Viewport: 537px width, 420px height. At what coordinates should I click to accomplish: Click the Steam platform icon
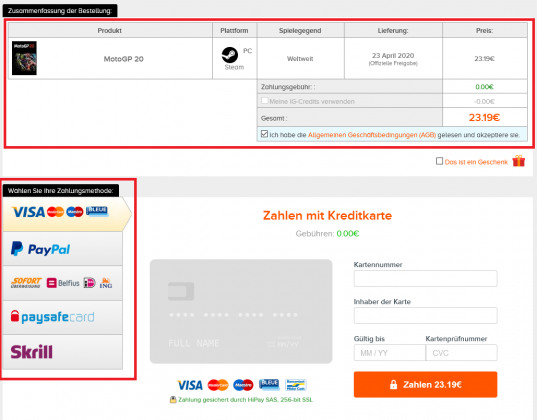tap(230, 55)
